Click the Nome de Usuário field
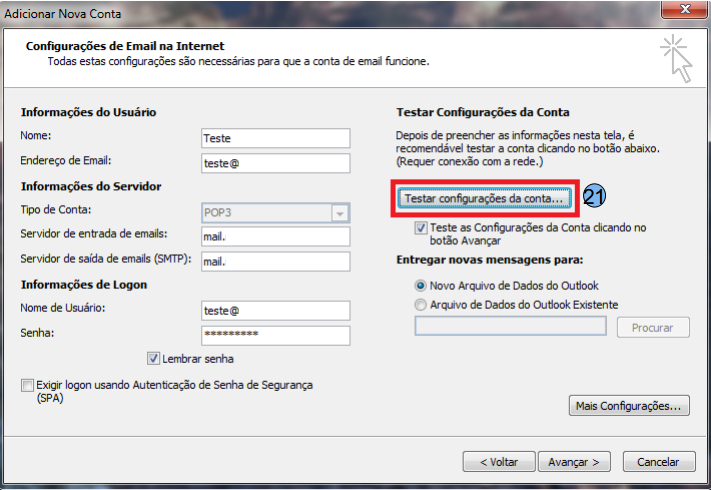 274,310
